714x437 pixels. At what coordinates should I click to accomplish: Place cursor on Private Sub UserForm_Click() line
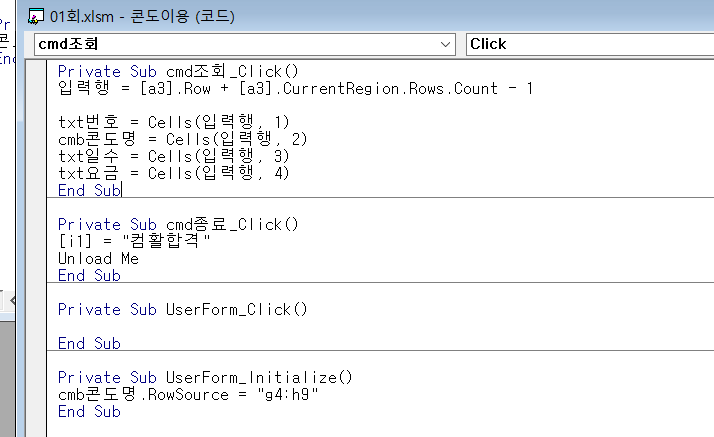182,309
